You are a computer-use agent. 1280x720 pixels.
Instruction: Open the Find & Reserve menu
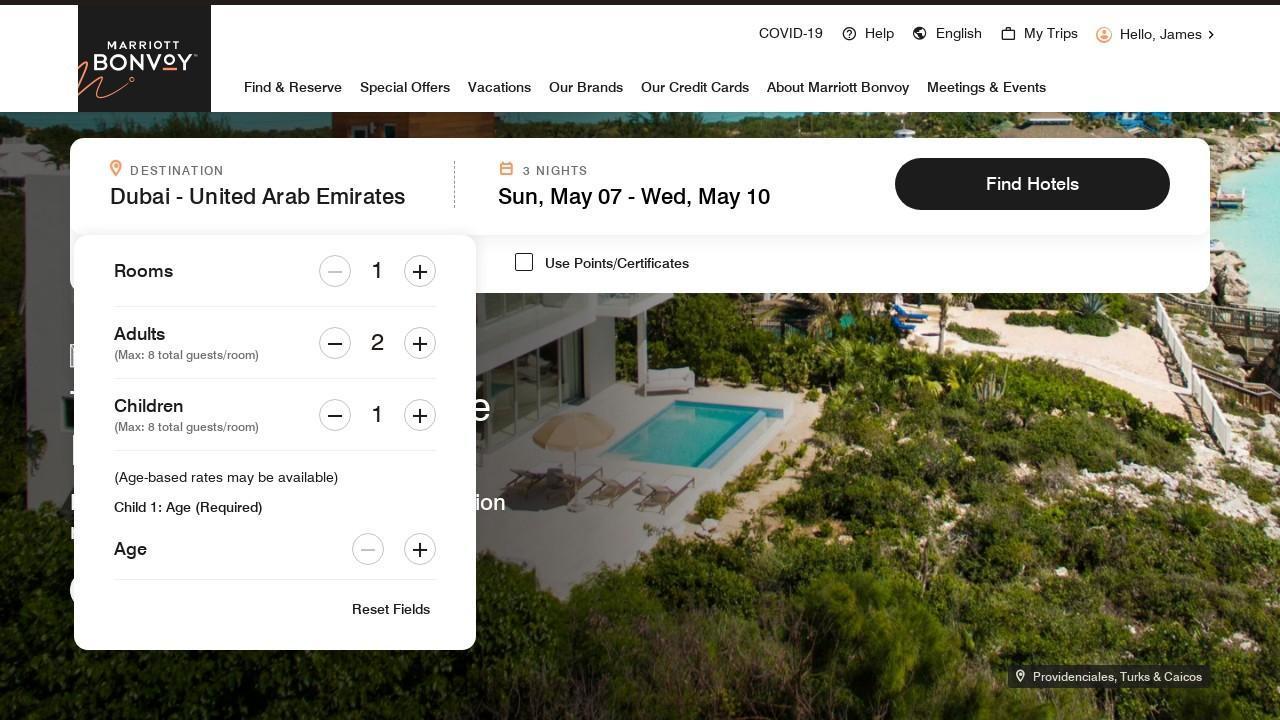pos(293,87)
